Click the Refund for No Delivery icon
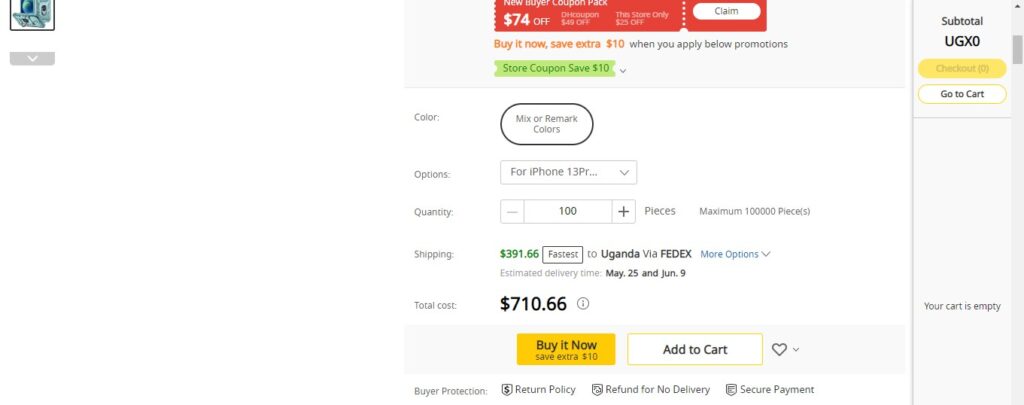1024x405 pixels. (597, 390)
